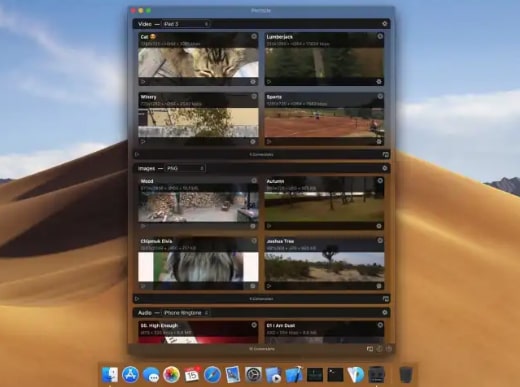This screenshot has width=520, height=387.
Task: Start converting the Sports video
Action: pyautogui.click(x=269, y=142)
